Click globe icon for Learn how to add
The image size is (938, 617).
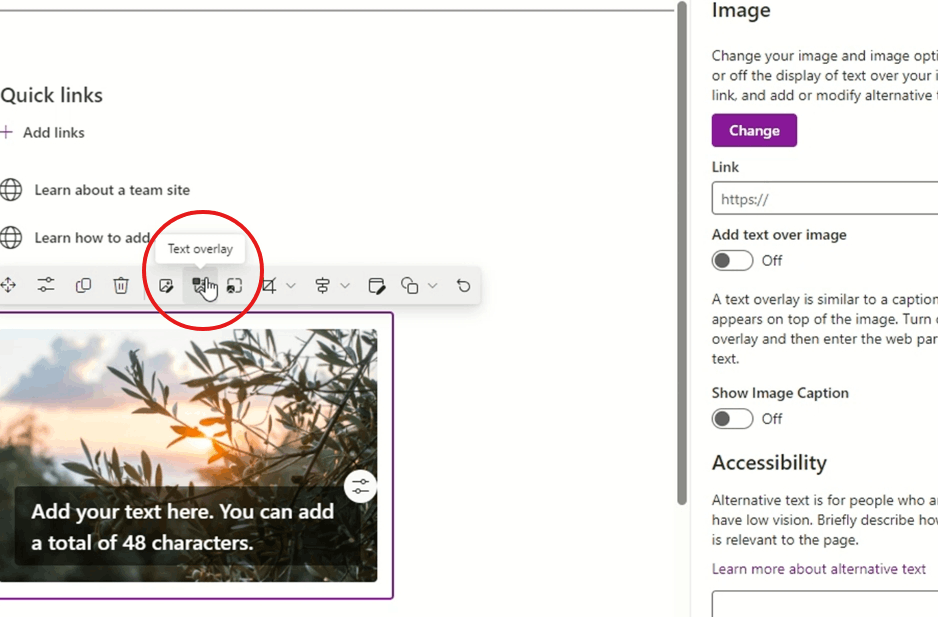click(x=11, y=238)
